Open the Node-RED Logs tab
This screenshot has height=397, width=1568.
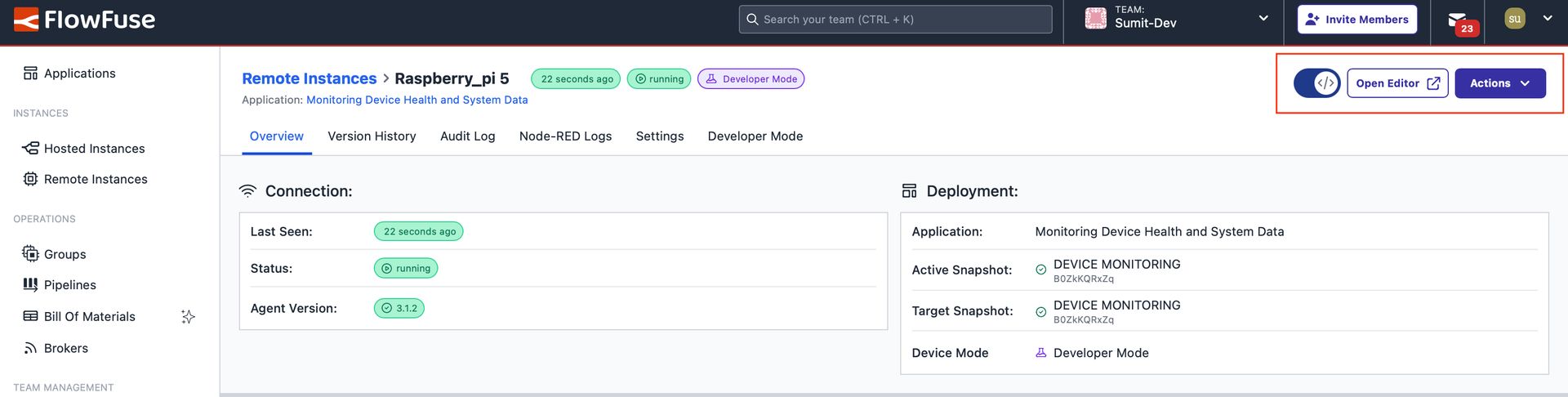pos(565,136)
